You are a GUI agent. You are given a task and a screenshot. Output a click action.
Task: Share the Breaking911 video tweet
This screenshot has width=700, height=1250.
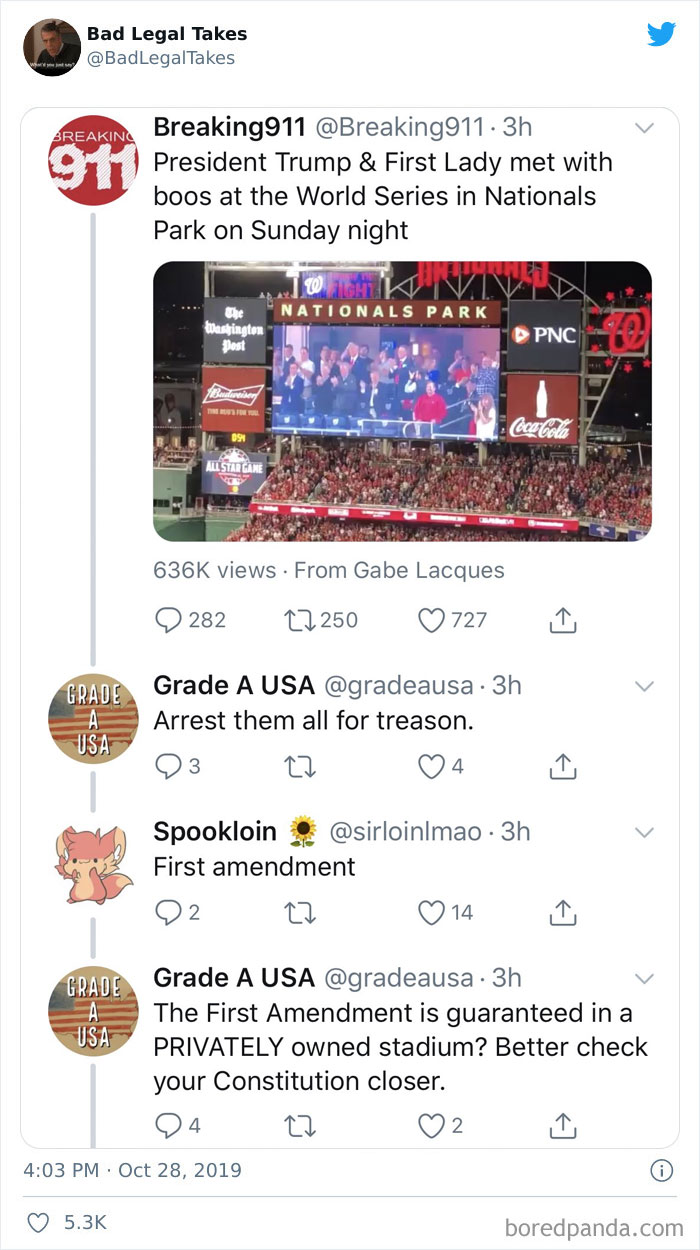563,620
